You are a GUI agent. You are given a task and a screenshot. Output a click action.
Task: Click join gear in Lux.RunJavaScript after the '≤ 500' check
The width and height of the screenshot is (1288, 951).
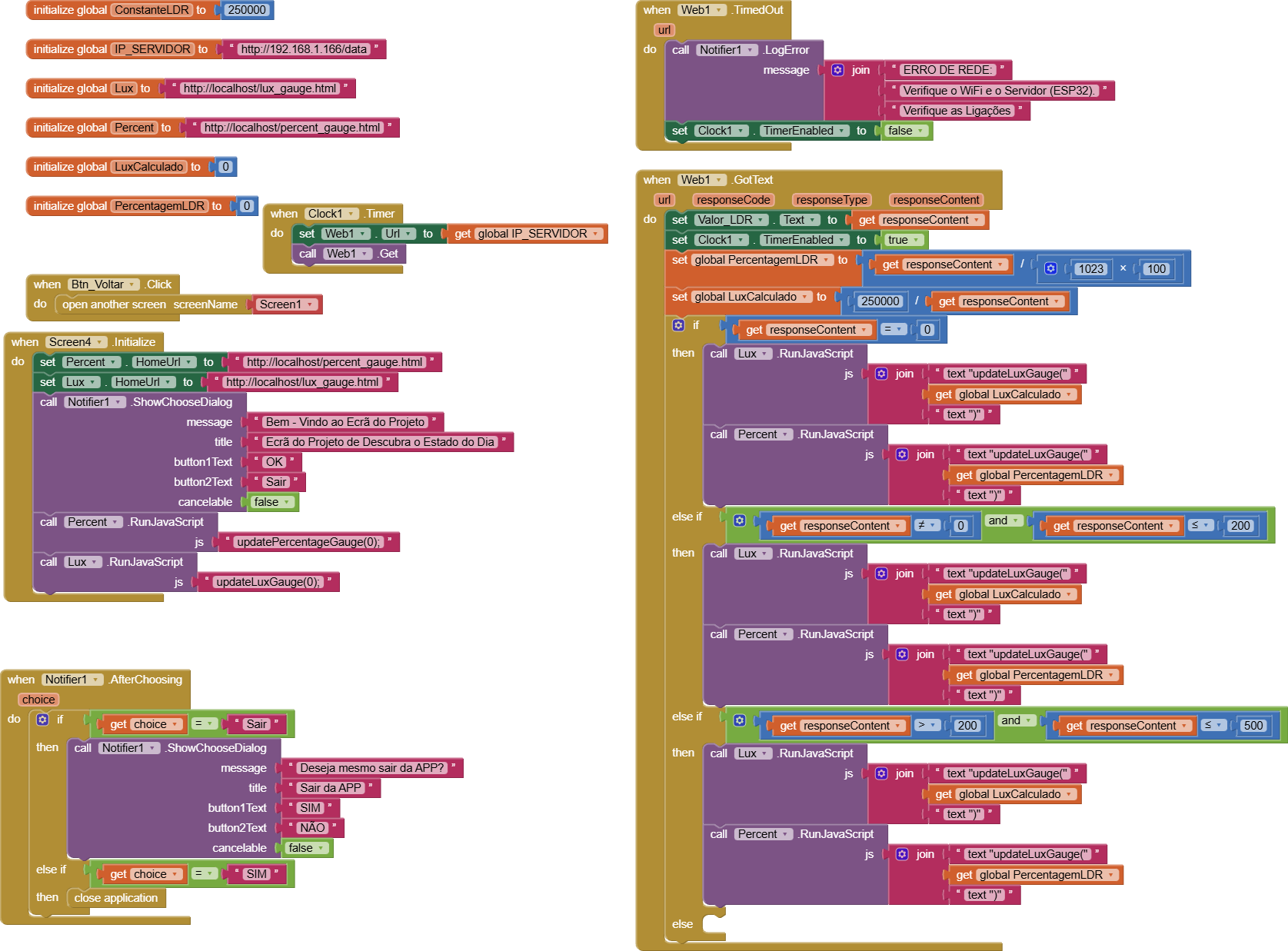881,773
